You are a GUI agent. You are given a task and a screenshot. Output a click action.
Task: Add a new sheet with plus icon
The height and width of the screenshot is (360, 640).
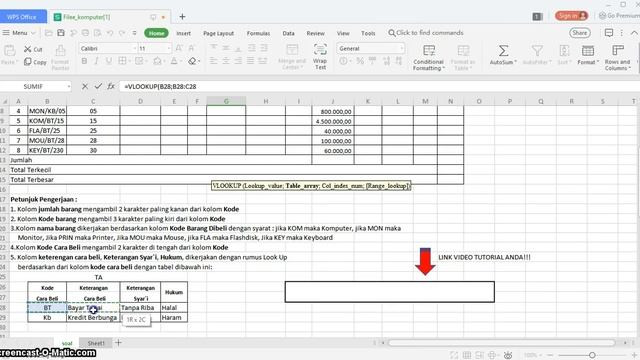(118, 343)
